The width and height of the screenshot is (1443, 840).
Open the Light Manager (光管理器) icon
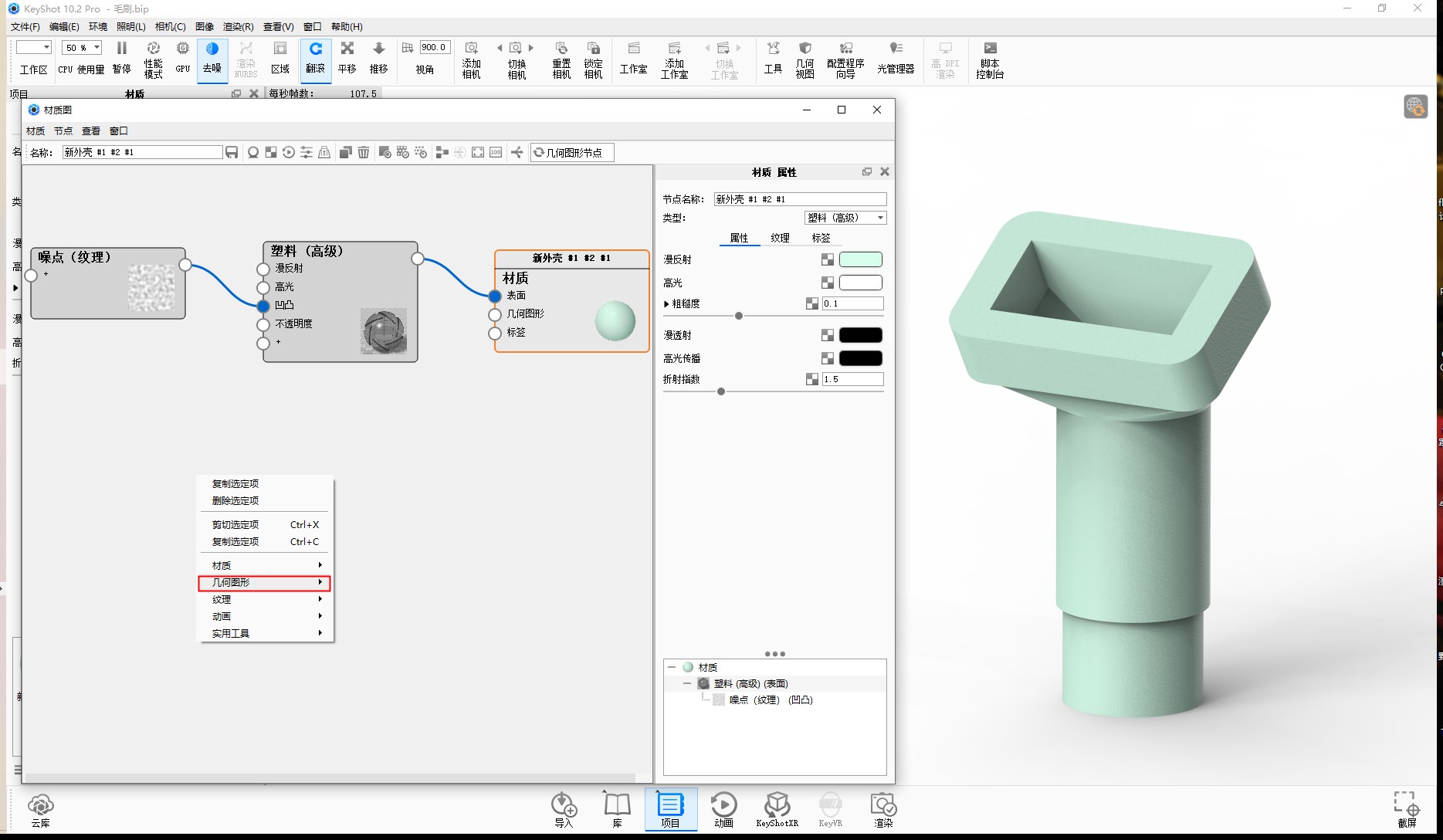(x=896, y=59)
